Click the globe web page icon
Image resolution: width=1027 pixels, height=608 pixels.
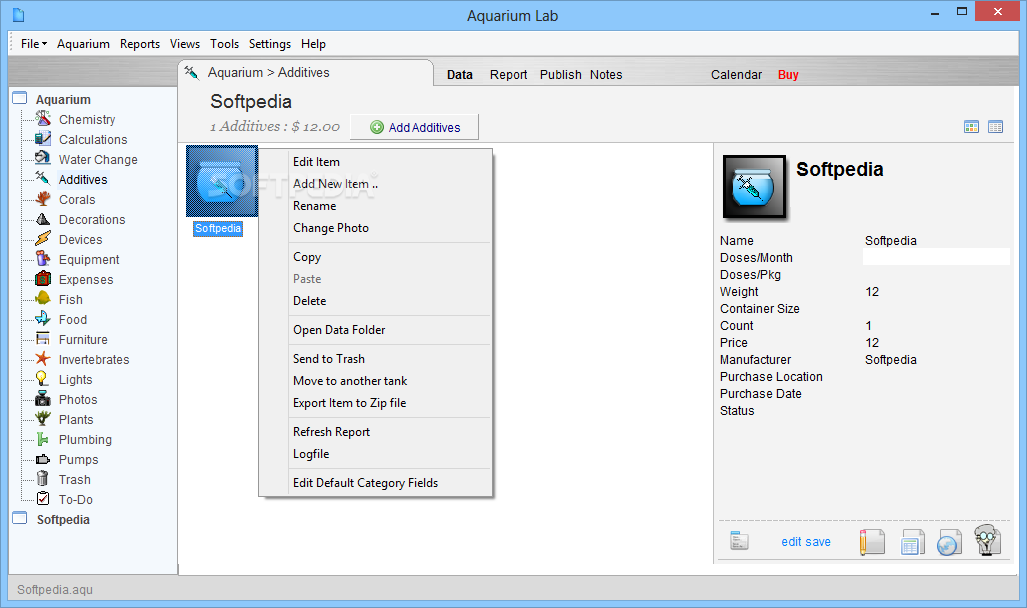point(949,542)
